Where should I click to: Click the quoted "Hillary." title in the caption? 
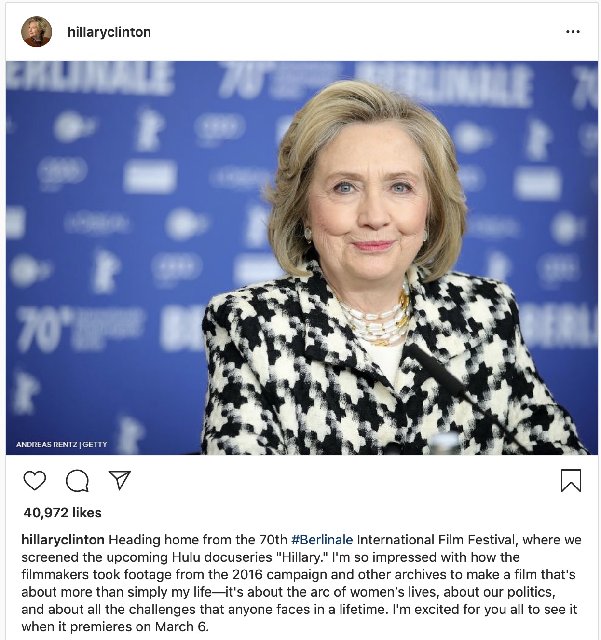tap(303, 557)
